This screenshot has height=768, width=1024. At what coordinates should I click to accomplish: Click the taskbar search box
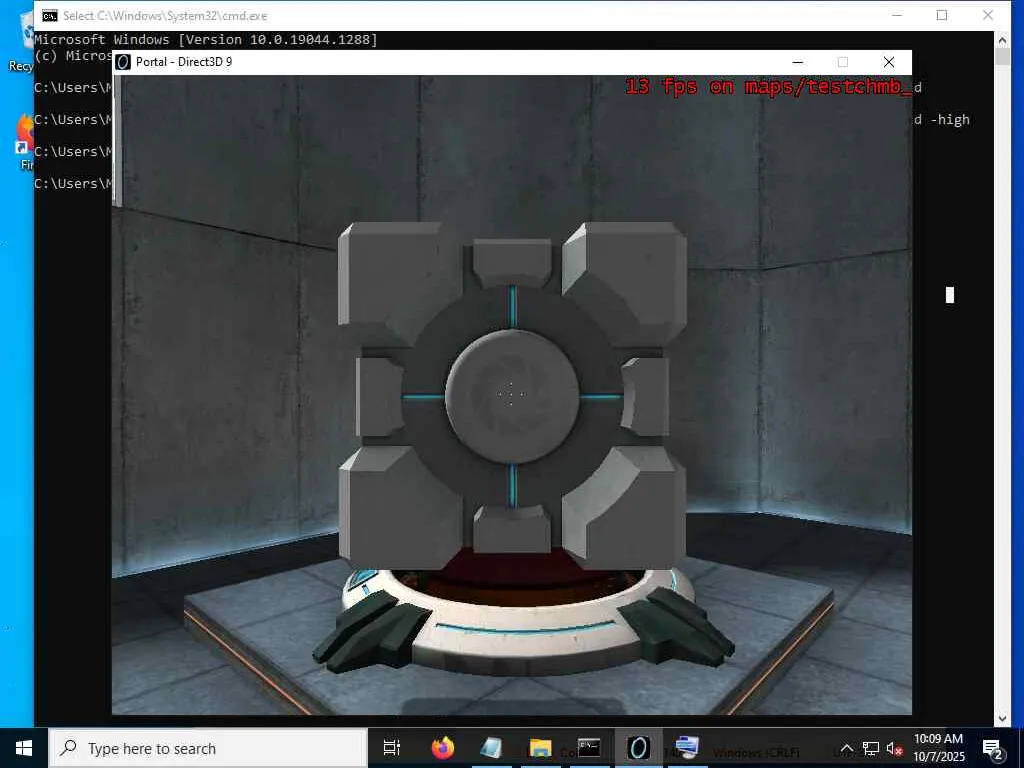(x=208, y=748)
